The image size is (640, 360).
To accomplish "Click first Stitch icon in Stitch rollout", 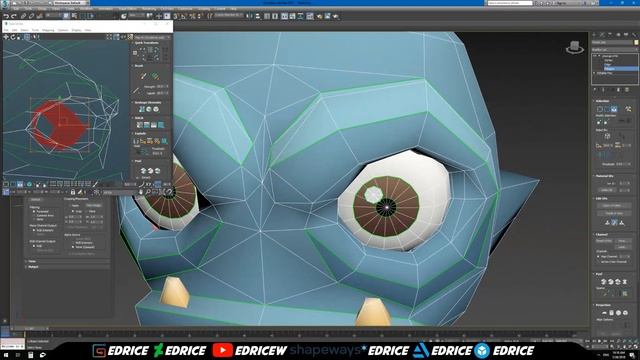I will pos(139,124).
